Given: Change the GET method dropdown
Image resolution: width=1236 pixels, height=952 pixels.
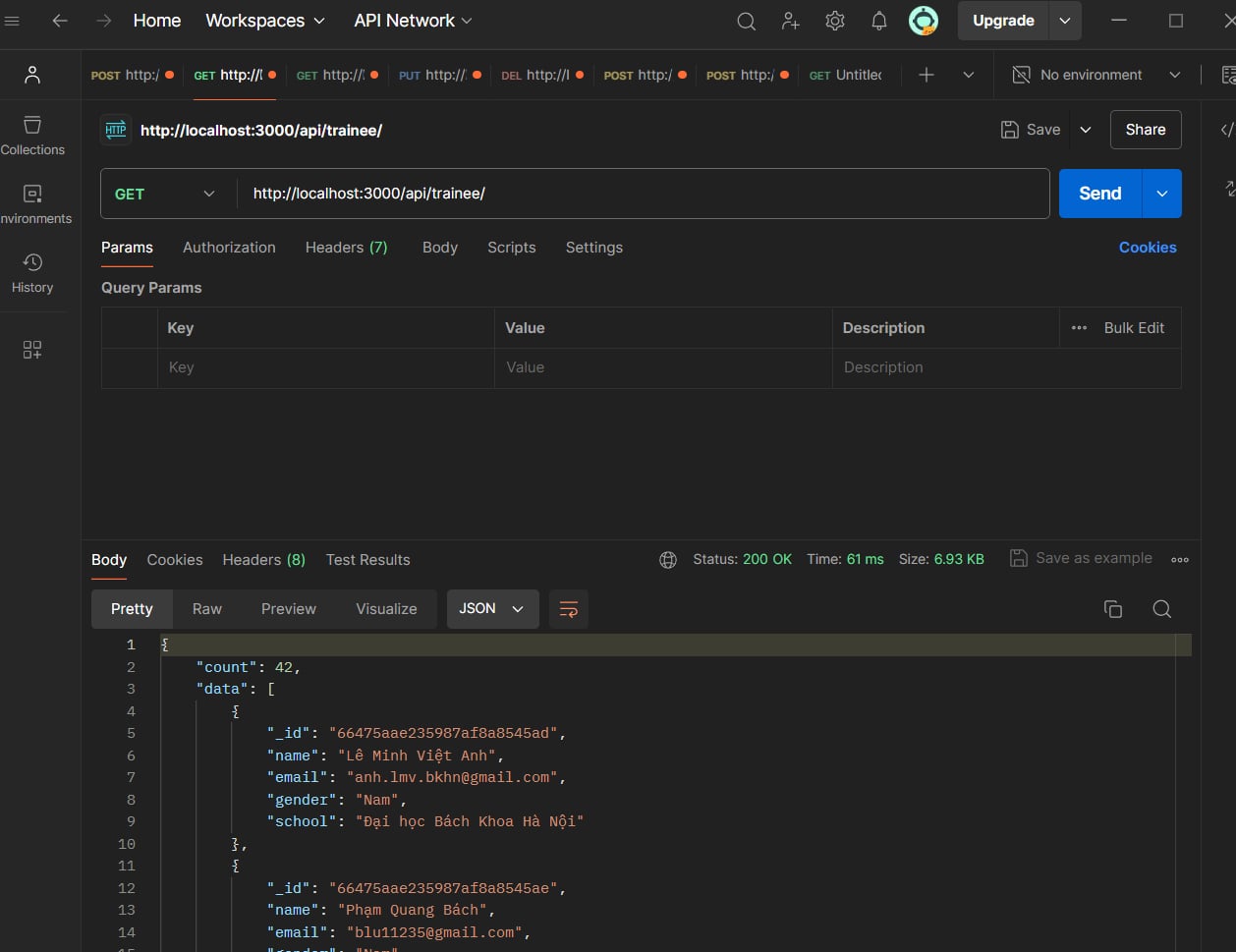Looking at the screenshot, I should (x=165, y=194).
